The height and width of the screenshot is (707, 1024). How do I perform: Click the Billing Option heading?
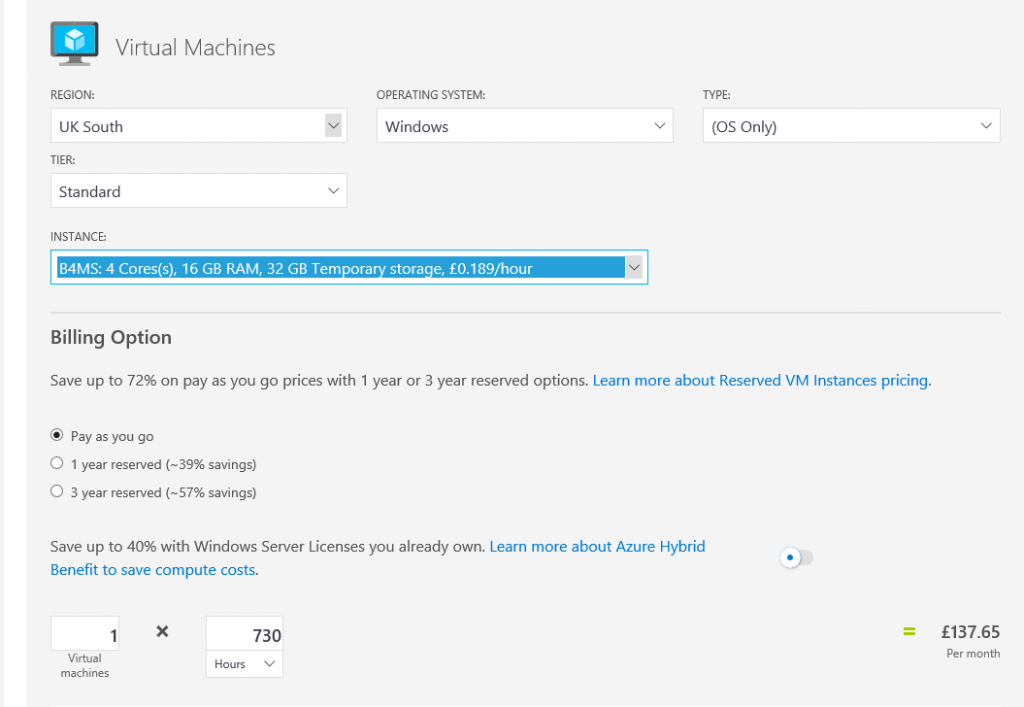tap(111, 338)
